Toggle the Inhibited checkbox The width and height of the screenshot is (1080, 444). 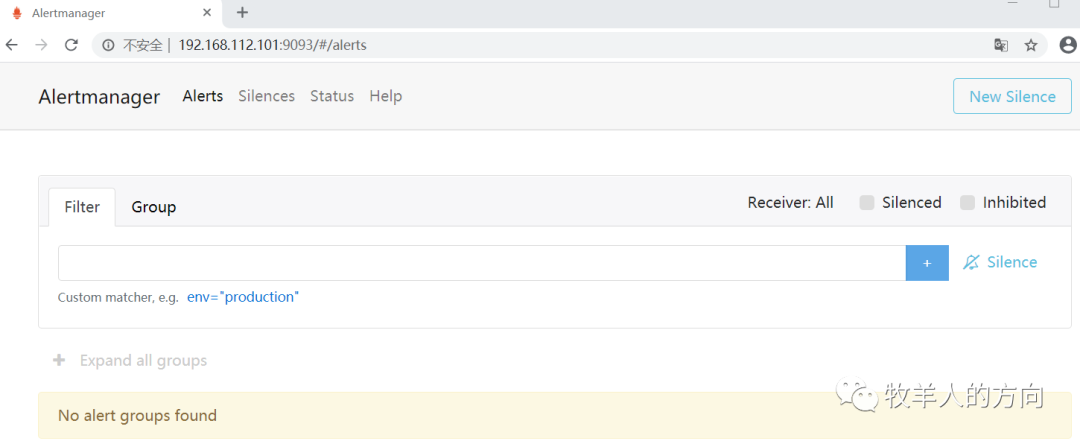968,202
